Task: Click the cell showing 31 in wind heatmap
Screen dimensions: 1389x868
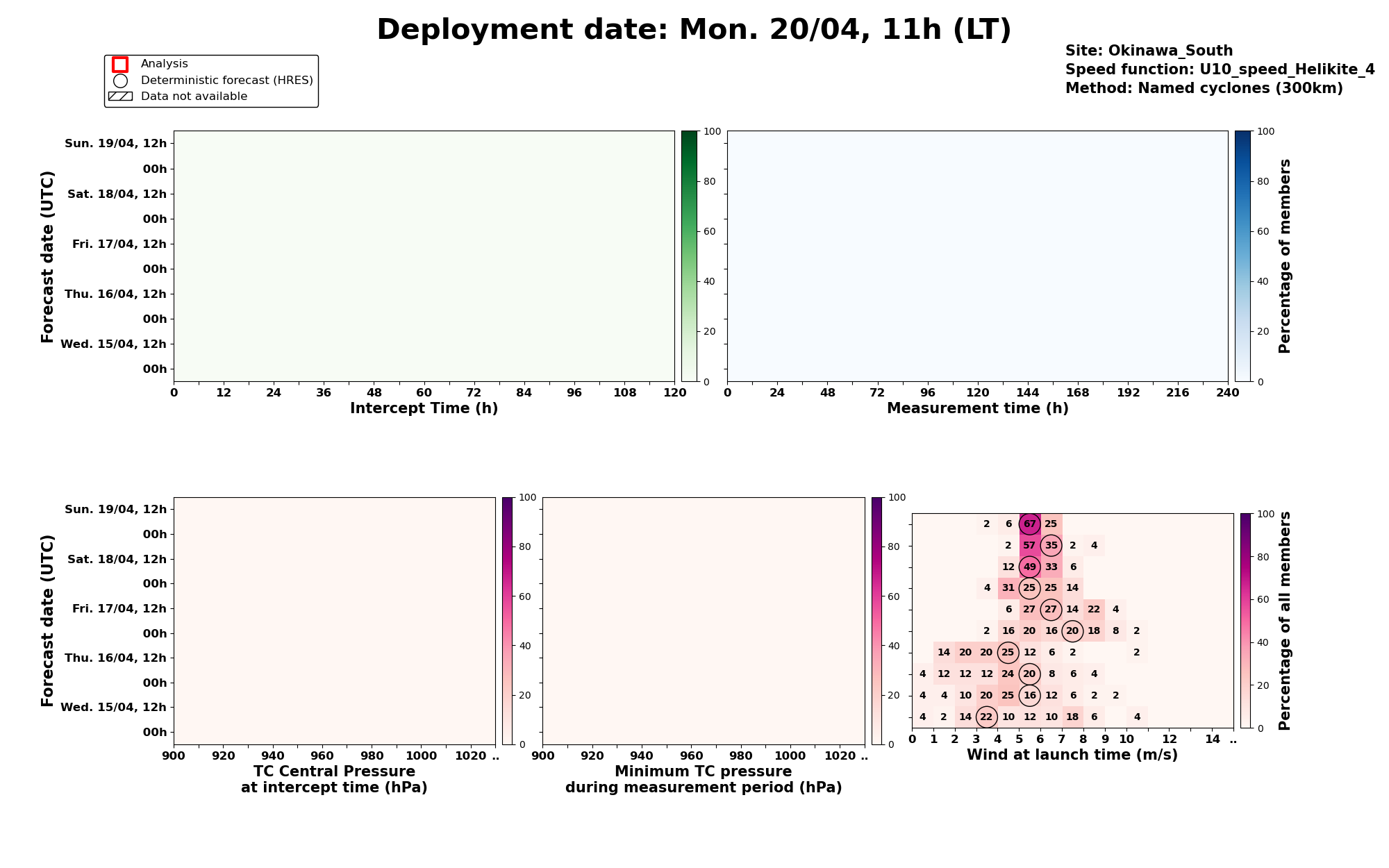Action: (1008, 587)
